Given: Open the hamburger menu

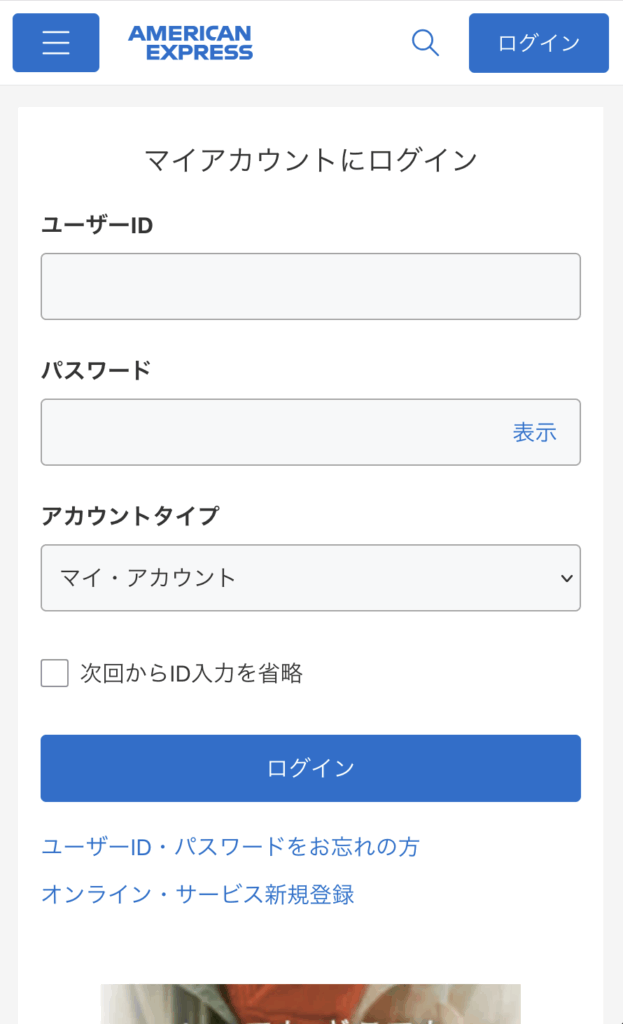Looking at the screenshot, I should (x=56, y=43).
